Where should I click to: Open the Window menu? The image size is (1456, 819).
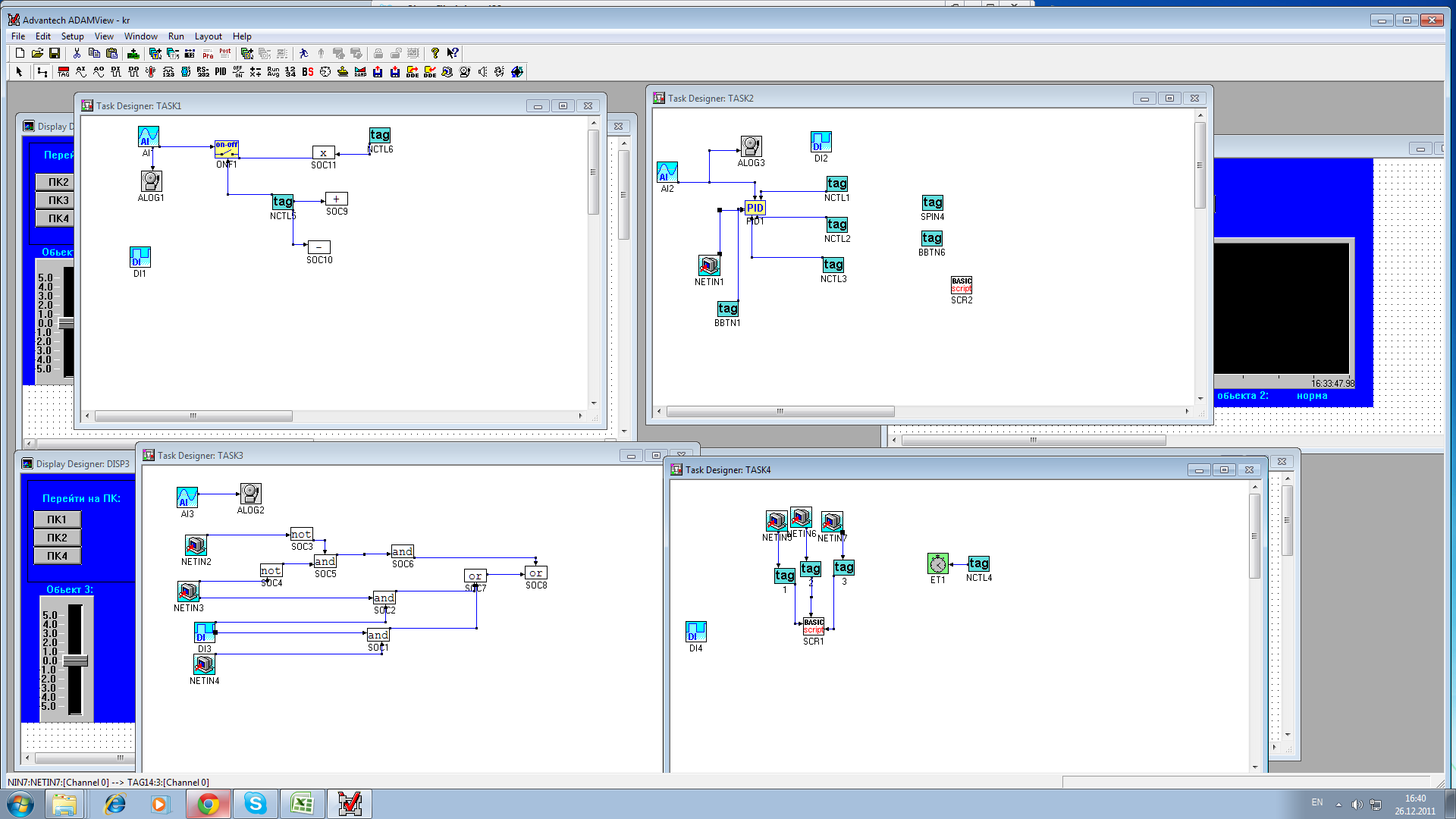click(140, 36)
